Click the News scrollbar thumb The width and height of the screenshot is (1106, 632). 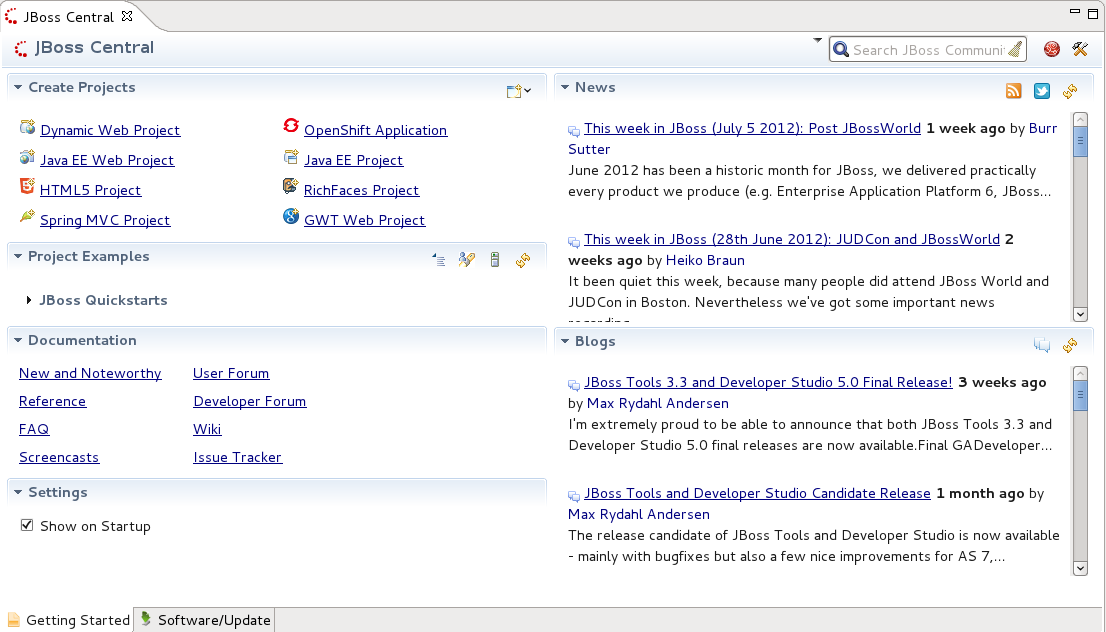pyautogui.click(x=1080, y=141)
